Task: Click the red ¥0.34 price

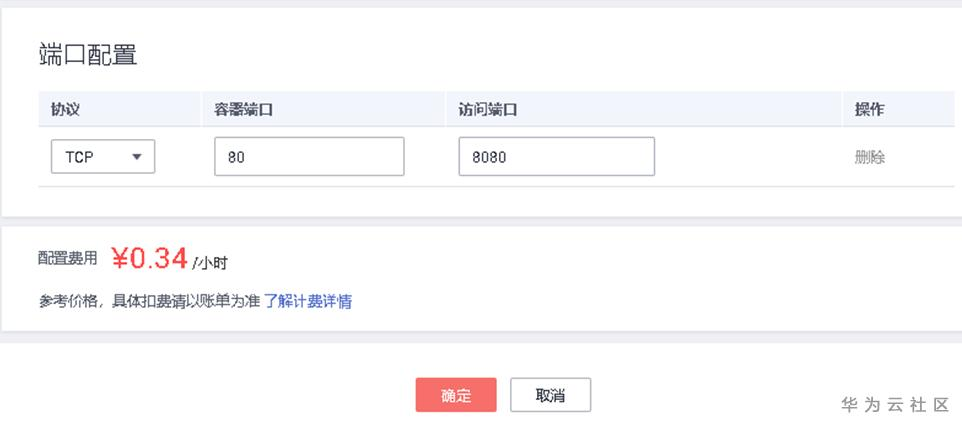Action: 149,259
